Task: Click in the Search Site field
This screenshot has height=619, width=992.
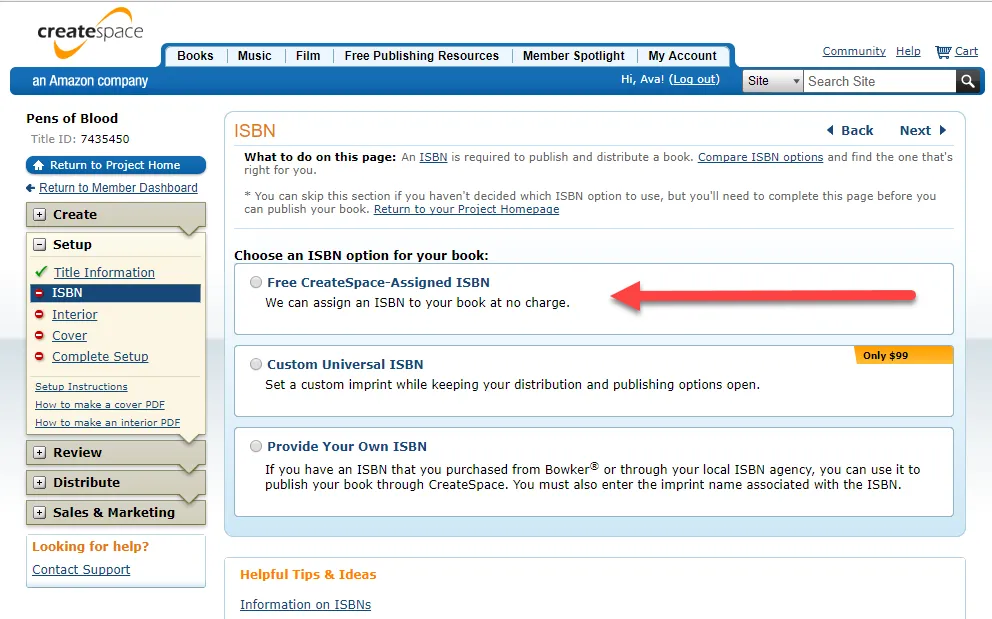Action: [x=879, y=81]
